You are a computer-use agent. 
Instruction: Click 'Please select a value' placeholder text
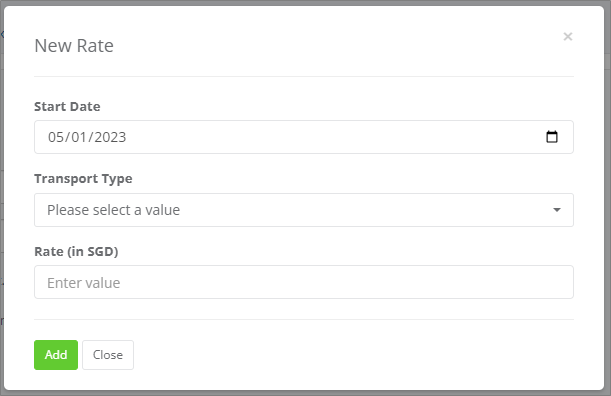[113, 210]
